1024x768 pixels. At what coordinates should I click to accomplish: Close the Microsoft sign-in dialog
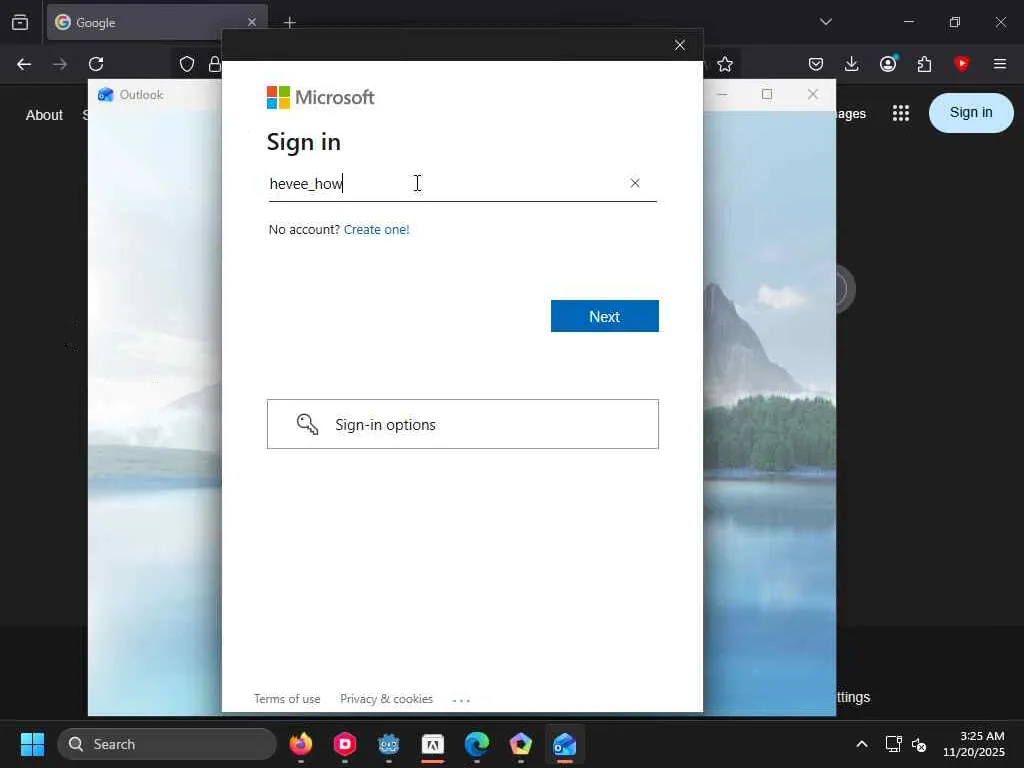coord(680,44)
